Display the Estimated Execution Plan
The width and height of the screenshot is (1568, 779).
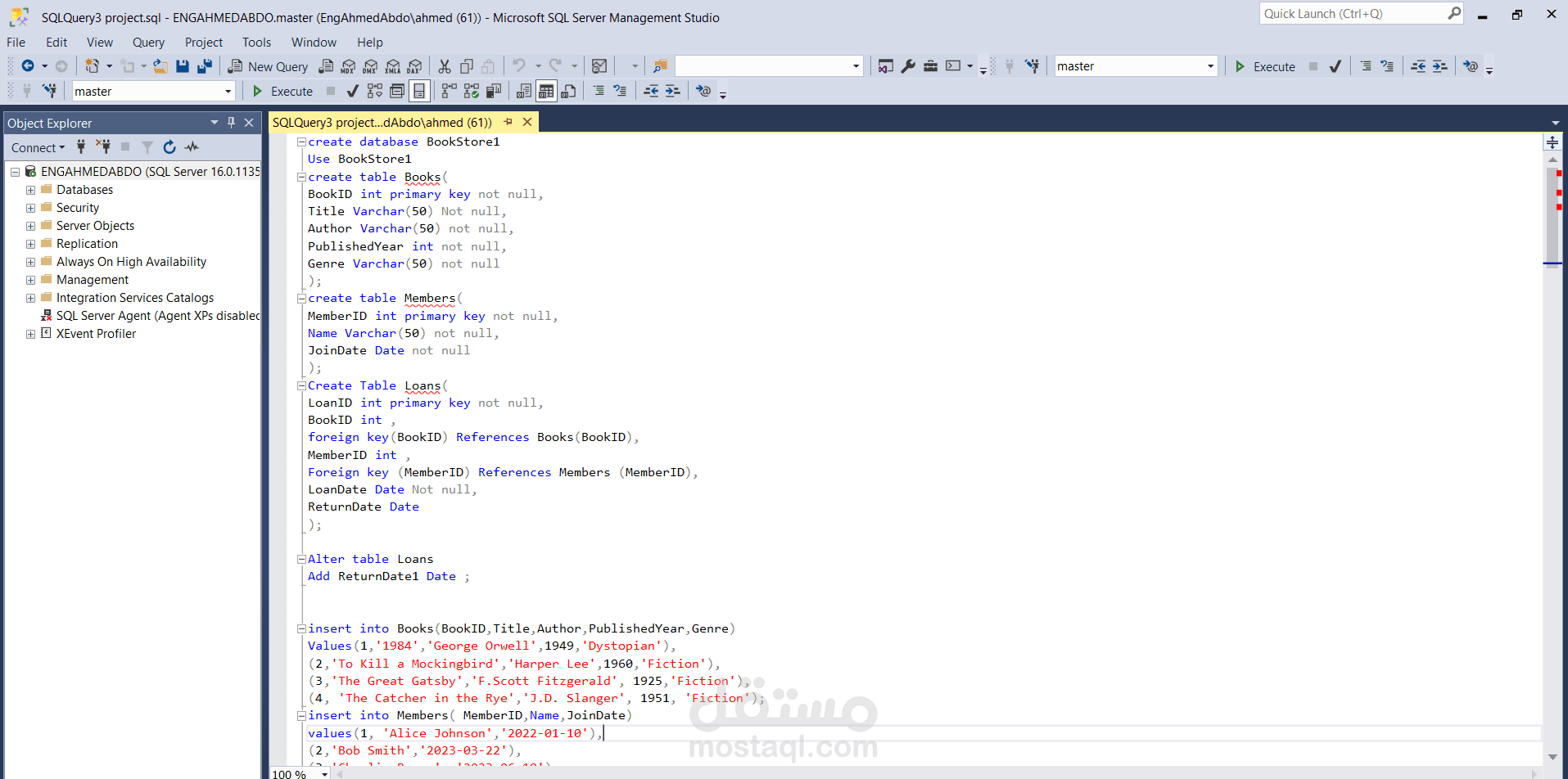tap(375, 91)
